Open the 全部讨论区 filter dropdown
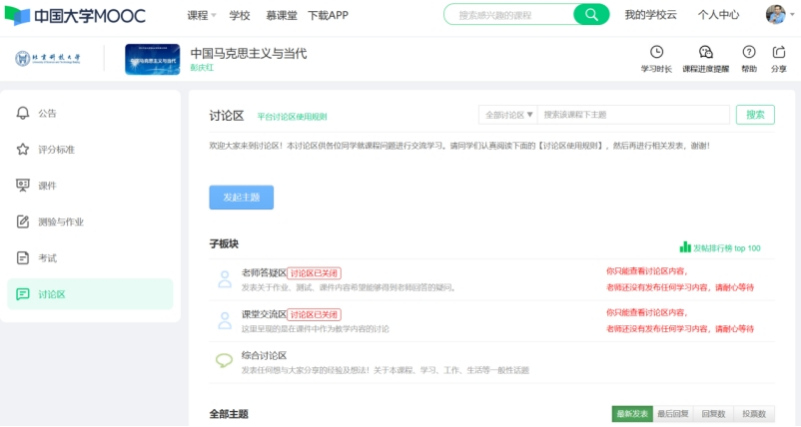801x427 pixels. [x=508, y=115]
